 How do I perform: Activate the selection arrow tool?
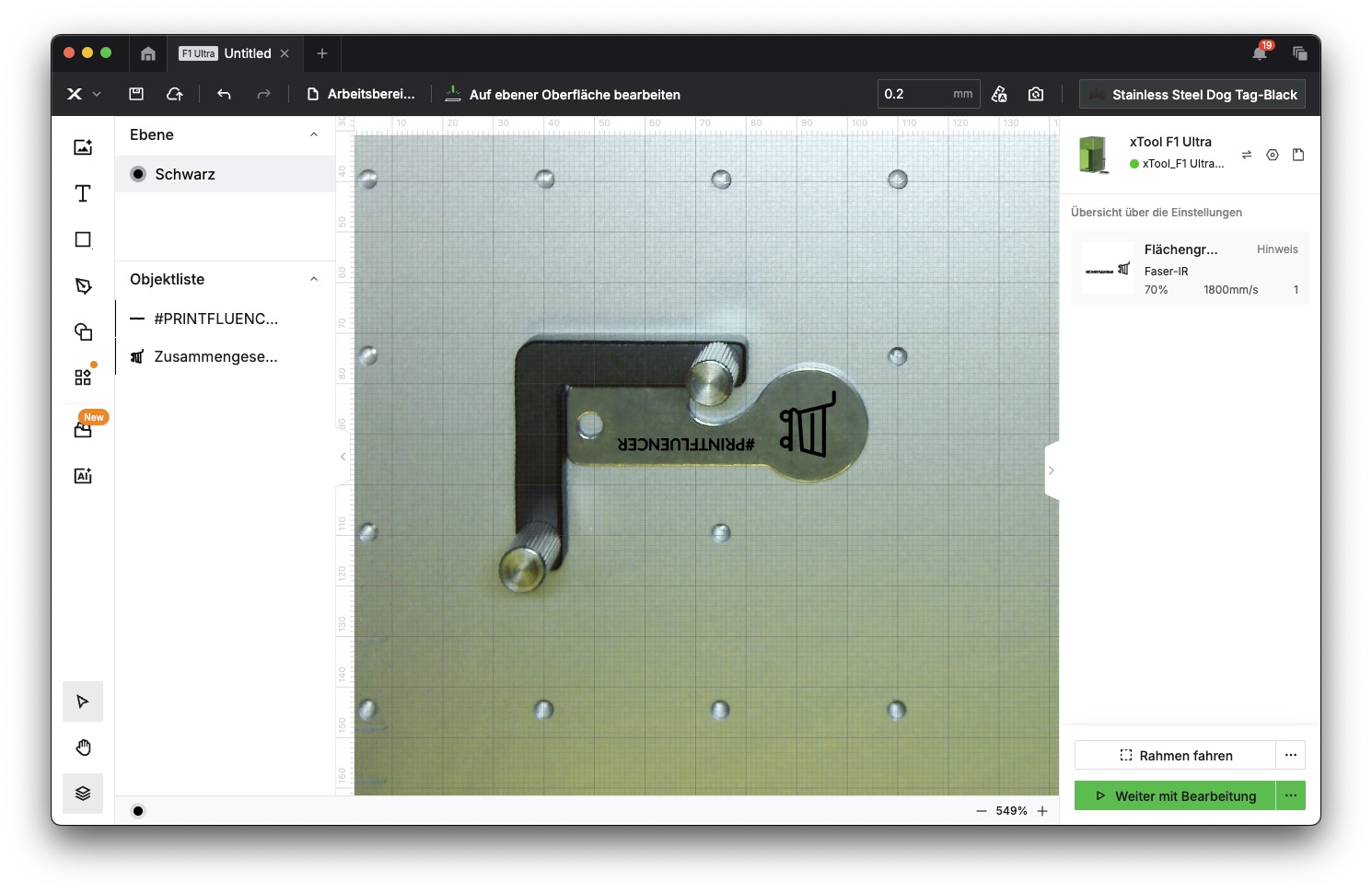tap(83, 702)
